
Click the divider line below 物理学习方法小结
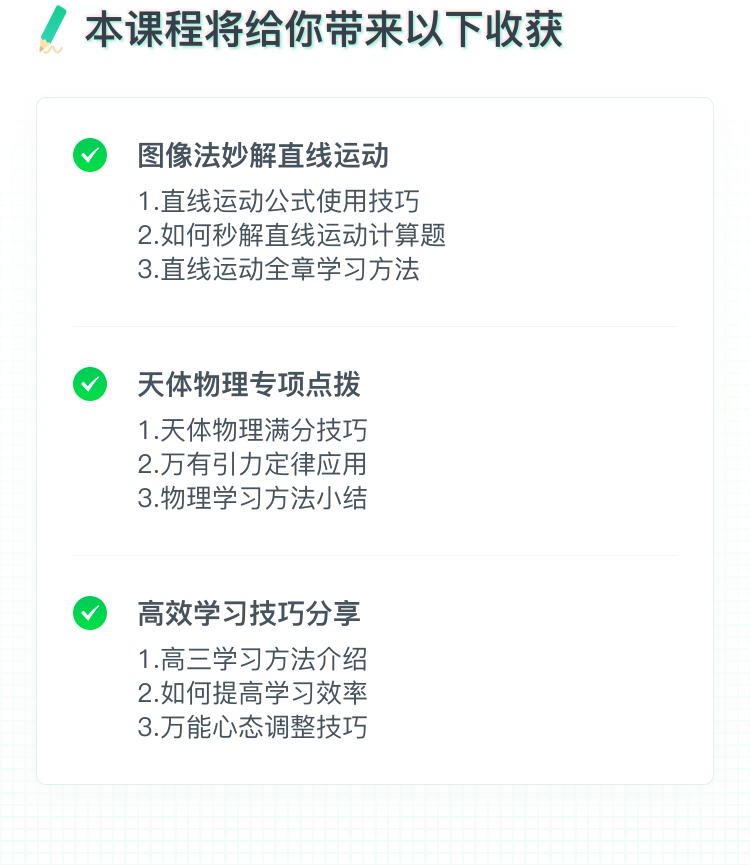coord(375,556)
